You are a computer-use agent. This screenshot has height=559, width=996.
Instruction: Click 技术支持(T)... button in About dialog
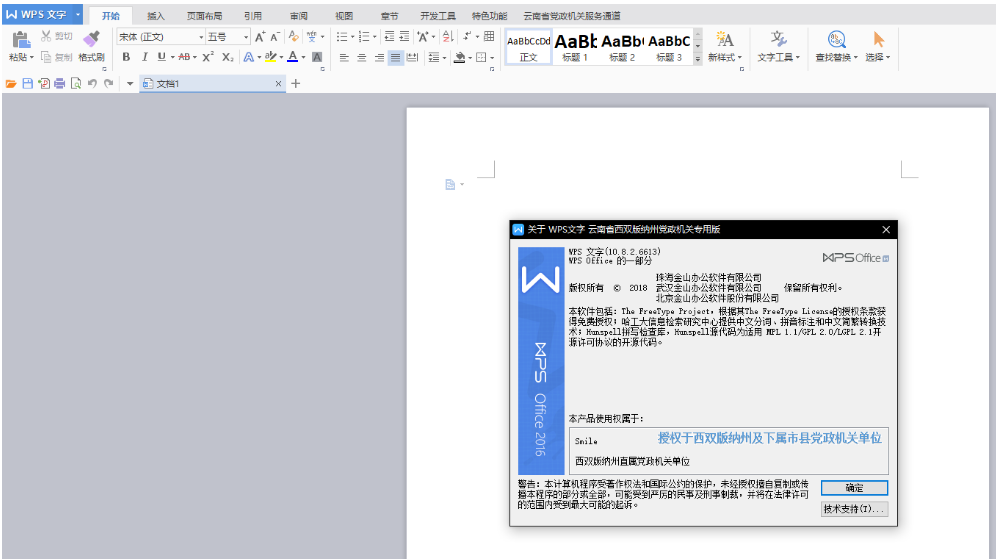point(854,509)
